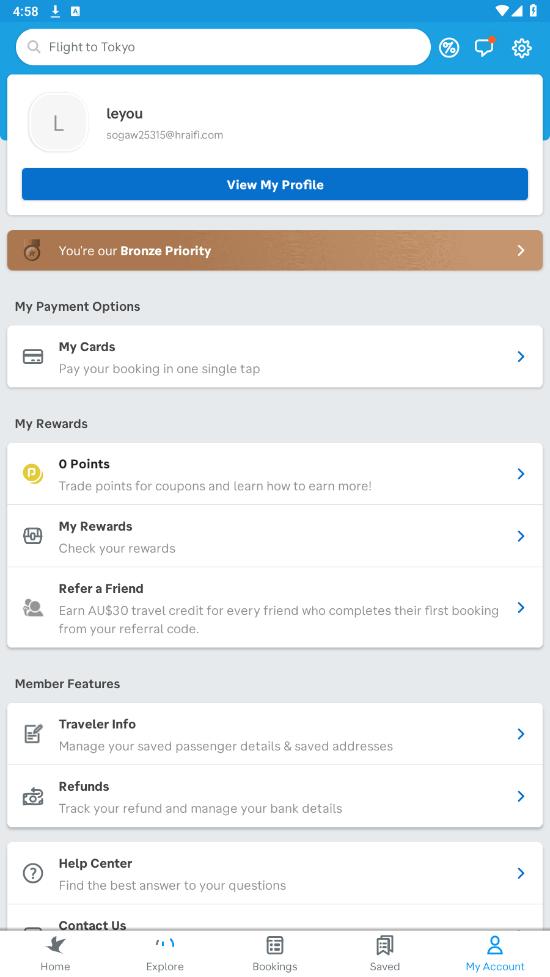
Task: Tap the yellow Points coin icon
Action: [33, 474]
